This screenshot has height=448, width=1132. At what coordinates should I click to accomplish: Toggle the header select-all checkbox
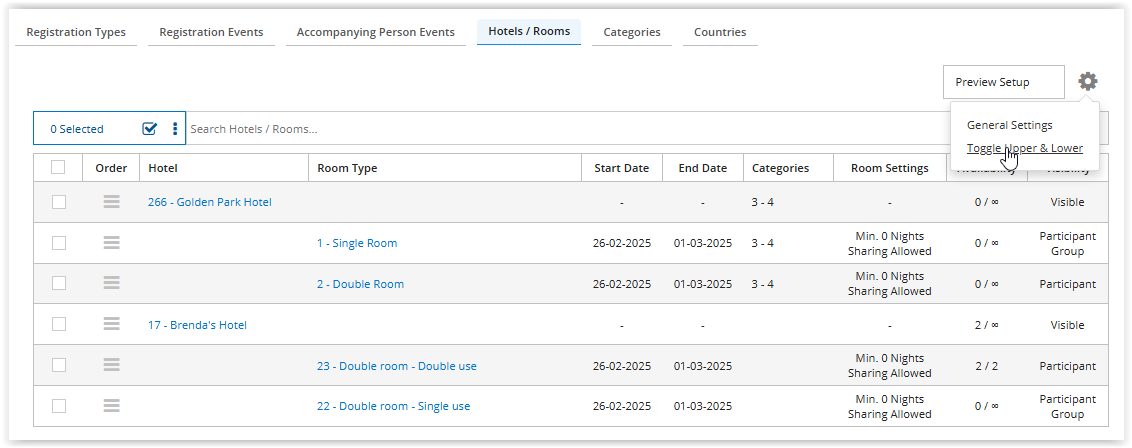pyautogui.click(x=59, y=168)
